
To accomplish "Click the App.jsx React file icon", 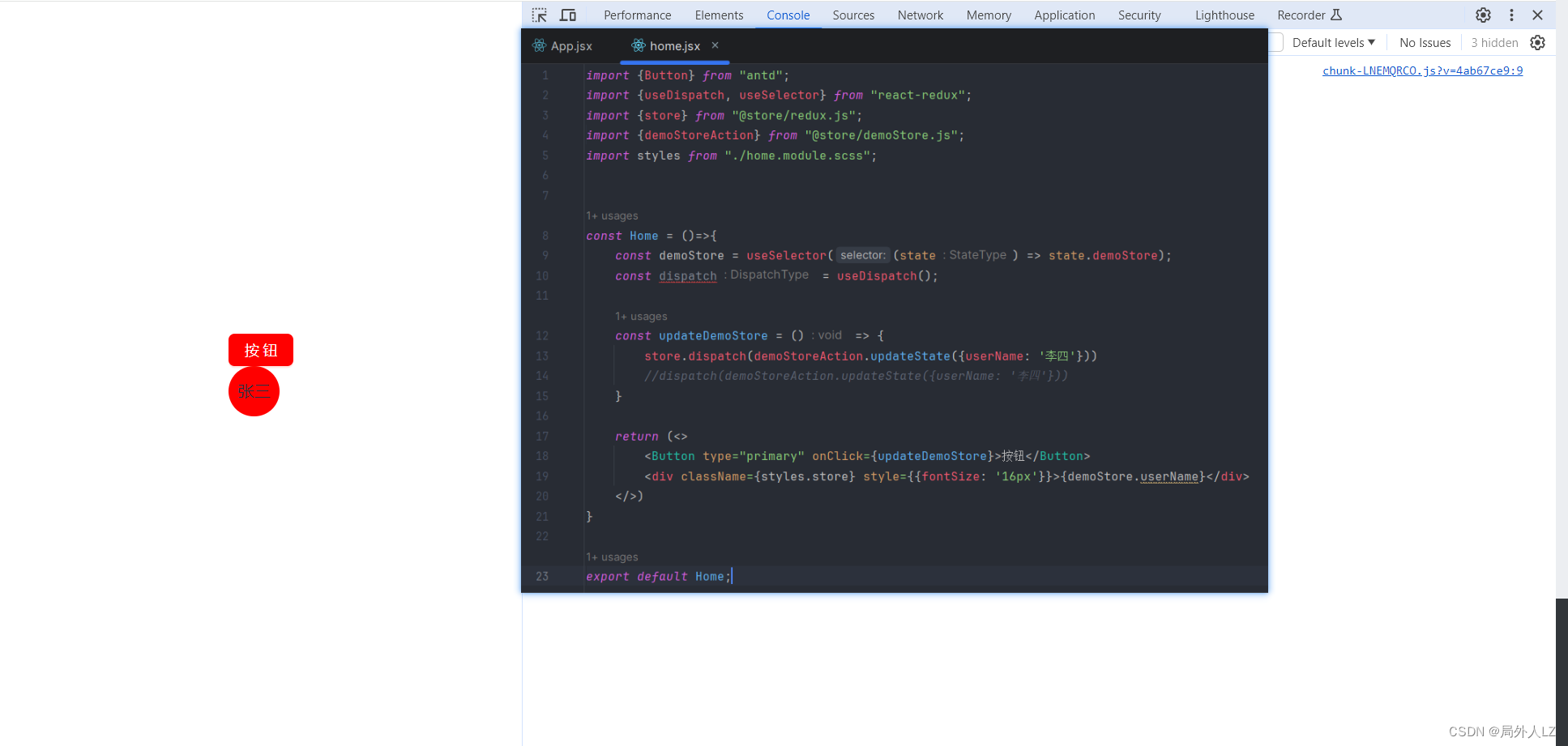I will tap(539, 45).
